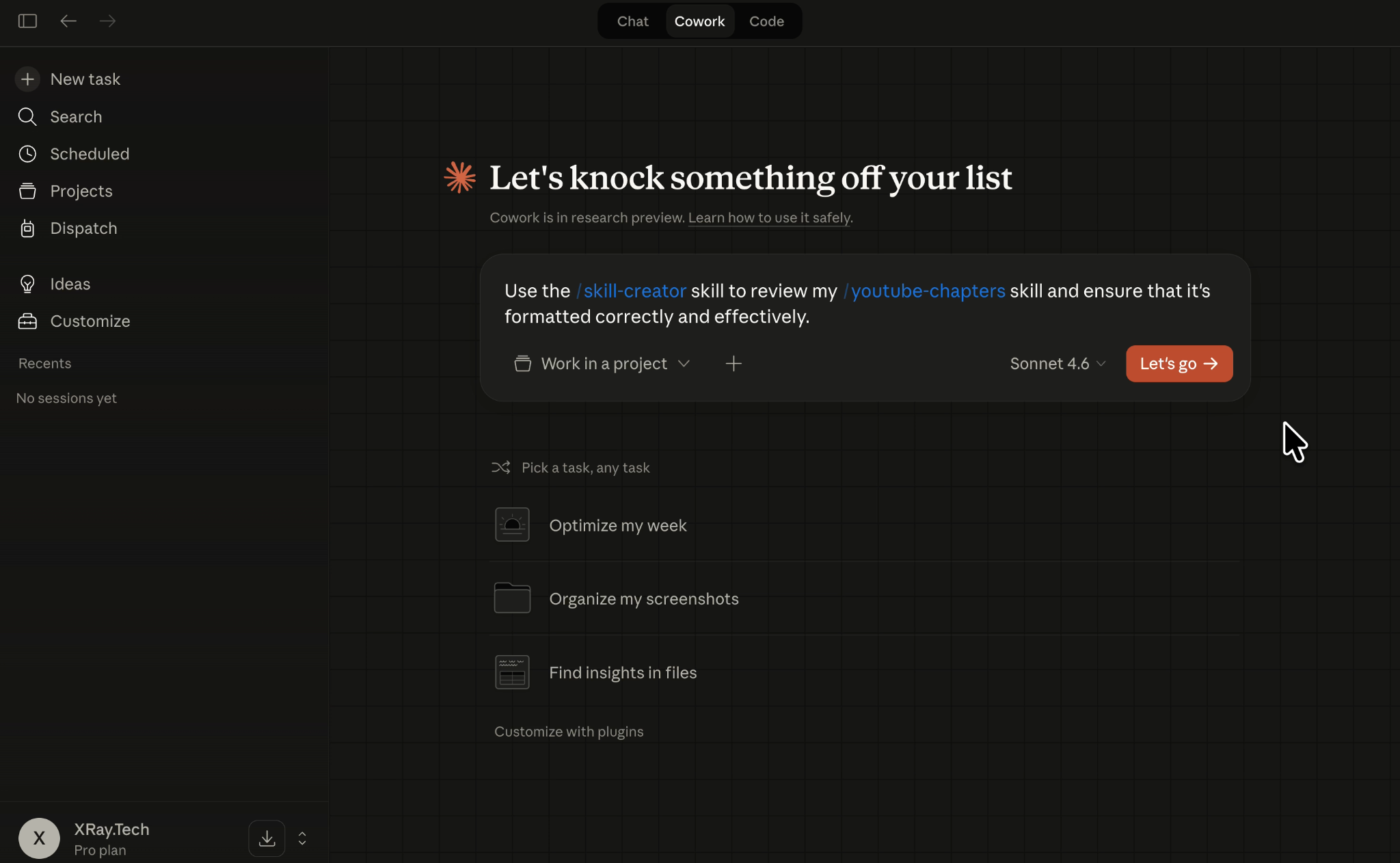Open the Dispatch section
Screen dimensions: 1400x863
point(83,228)
